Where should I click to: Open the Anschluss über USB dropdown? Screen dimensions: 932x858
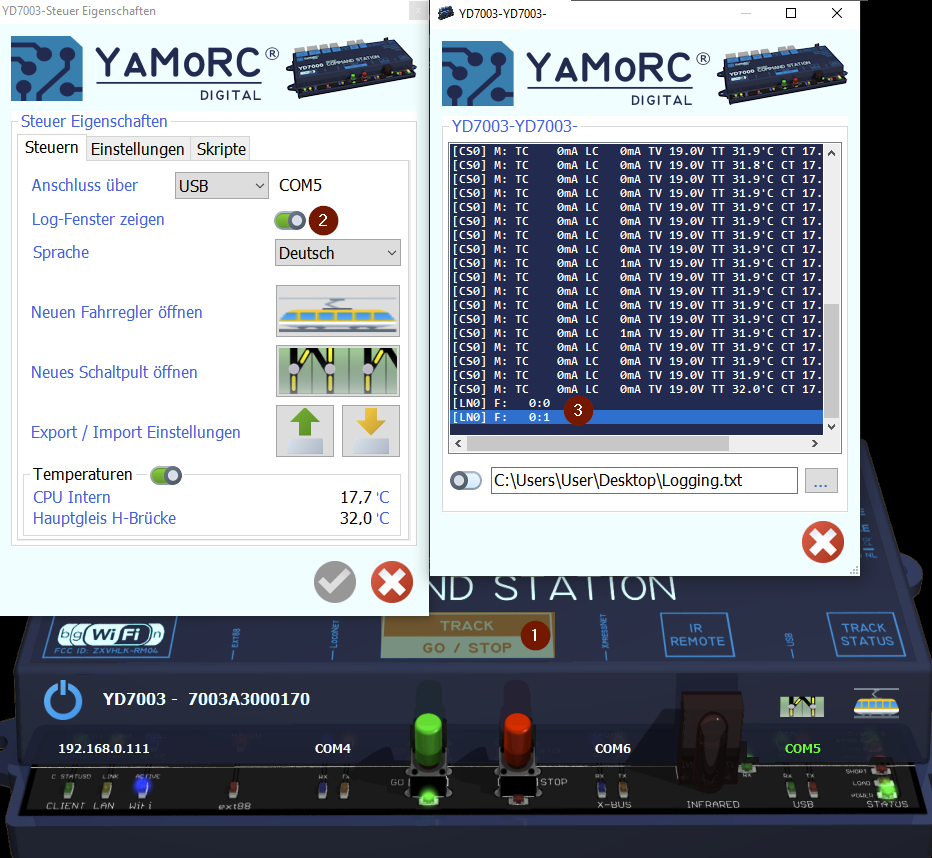[x=221, y=186]
